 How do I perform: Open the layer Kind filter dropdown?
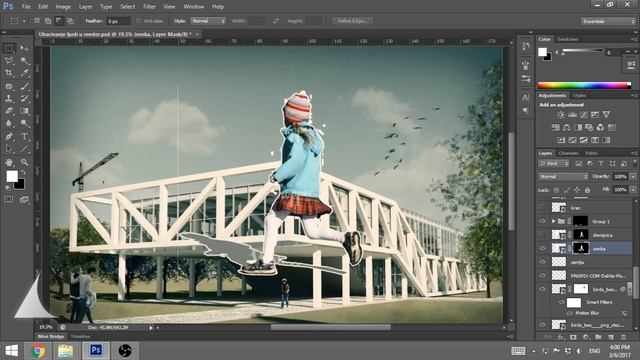554,164
